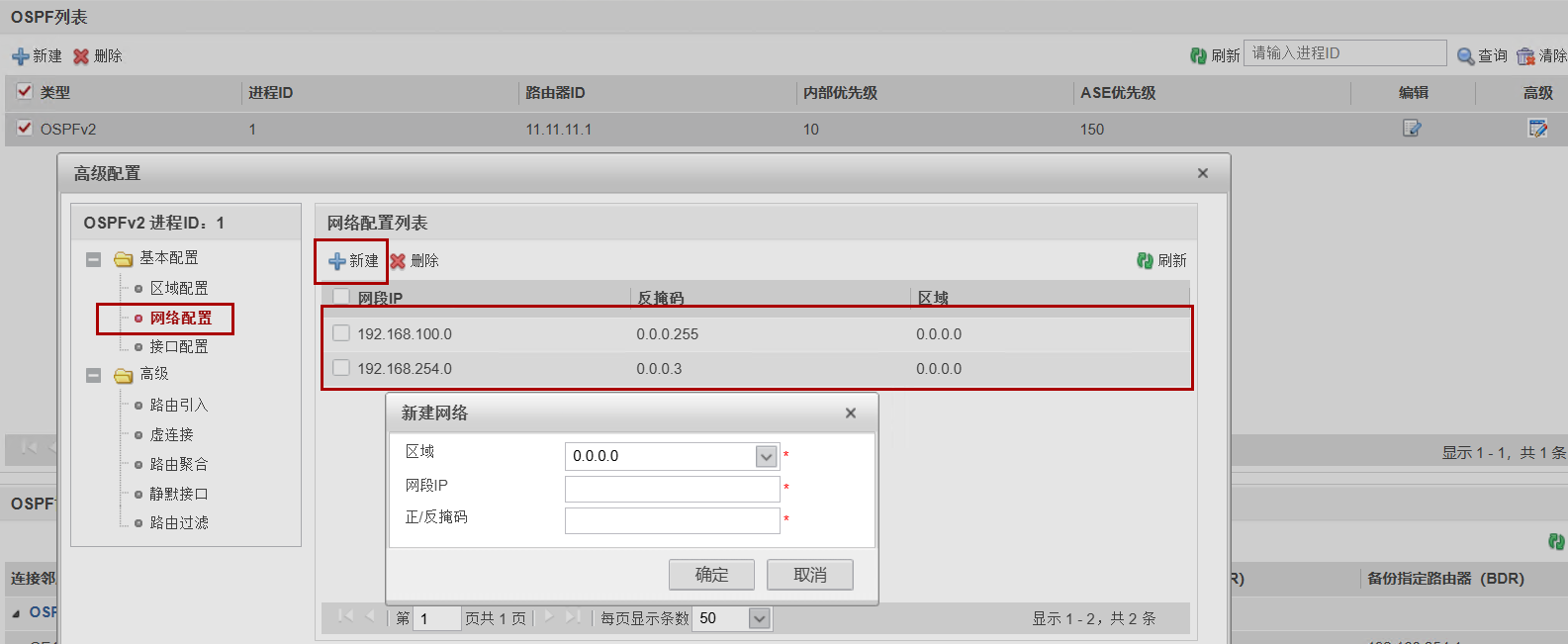This screenshot has height=644, width=1568.
Task: Click the network segment IP input field
Action: pos(672,489)
